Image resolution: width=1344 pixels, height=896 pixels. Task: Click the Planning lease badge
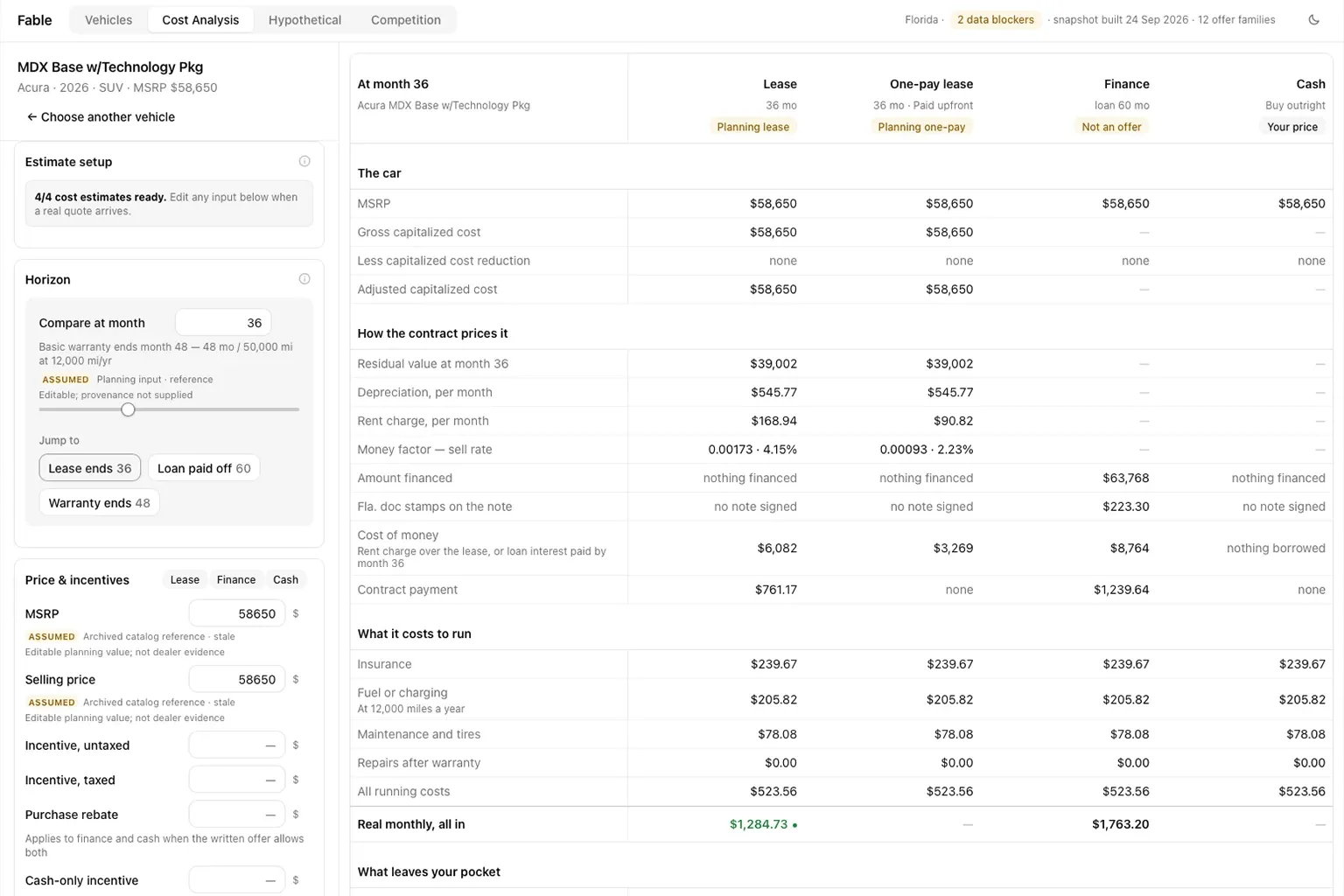752,127
